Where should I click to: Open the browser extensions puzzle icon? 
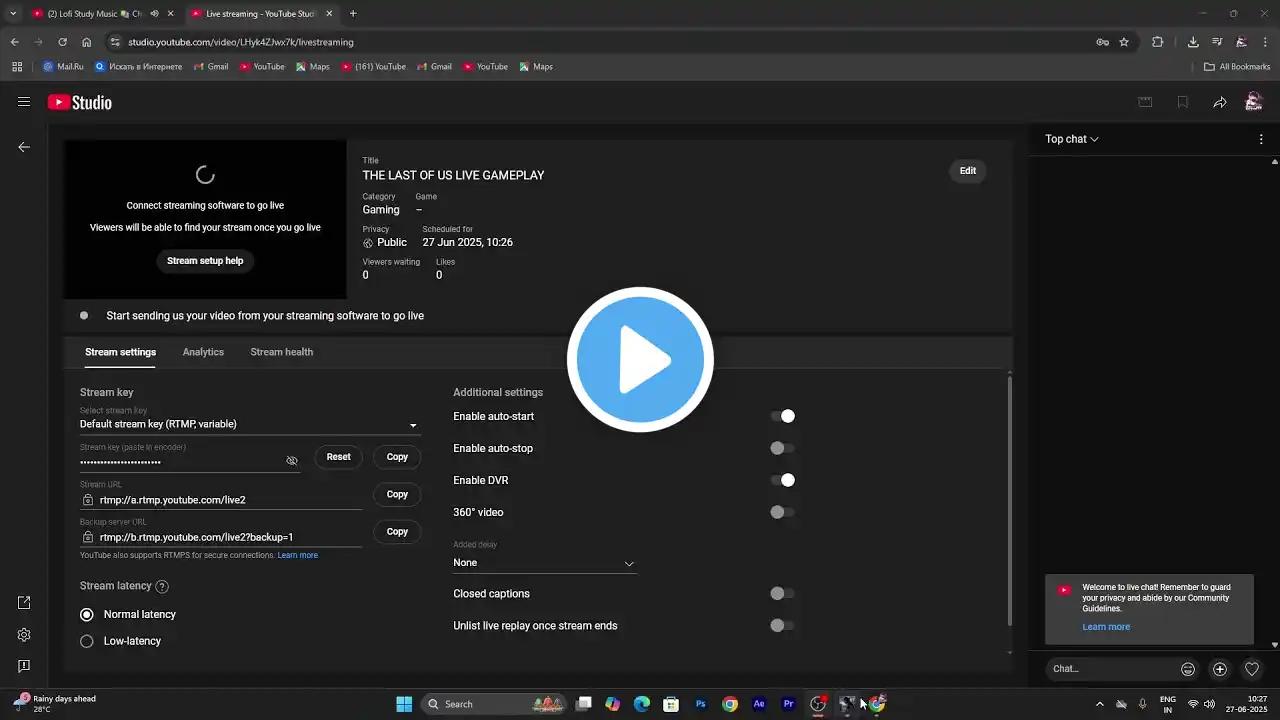pos(1158,42)
